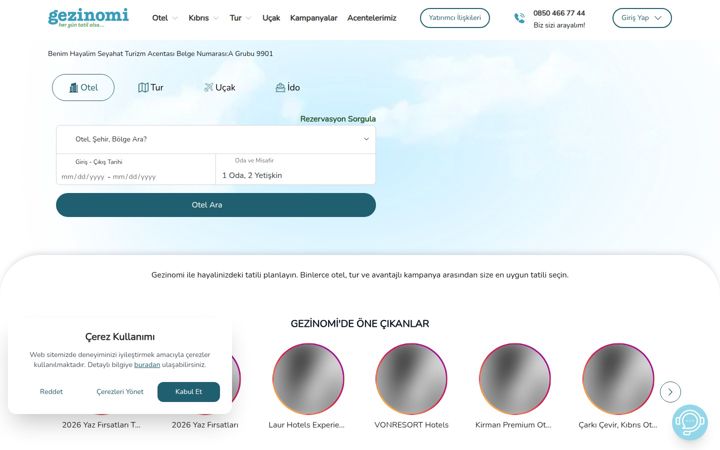Click the phone call icon
Screen dimensions: 720x450
(519, 18)
